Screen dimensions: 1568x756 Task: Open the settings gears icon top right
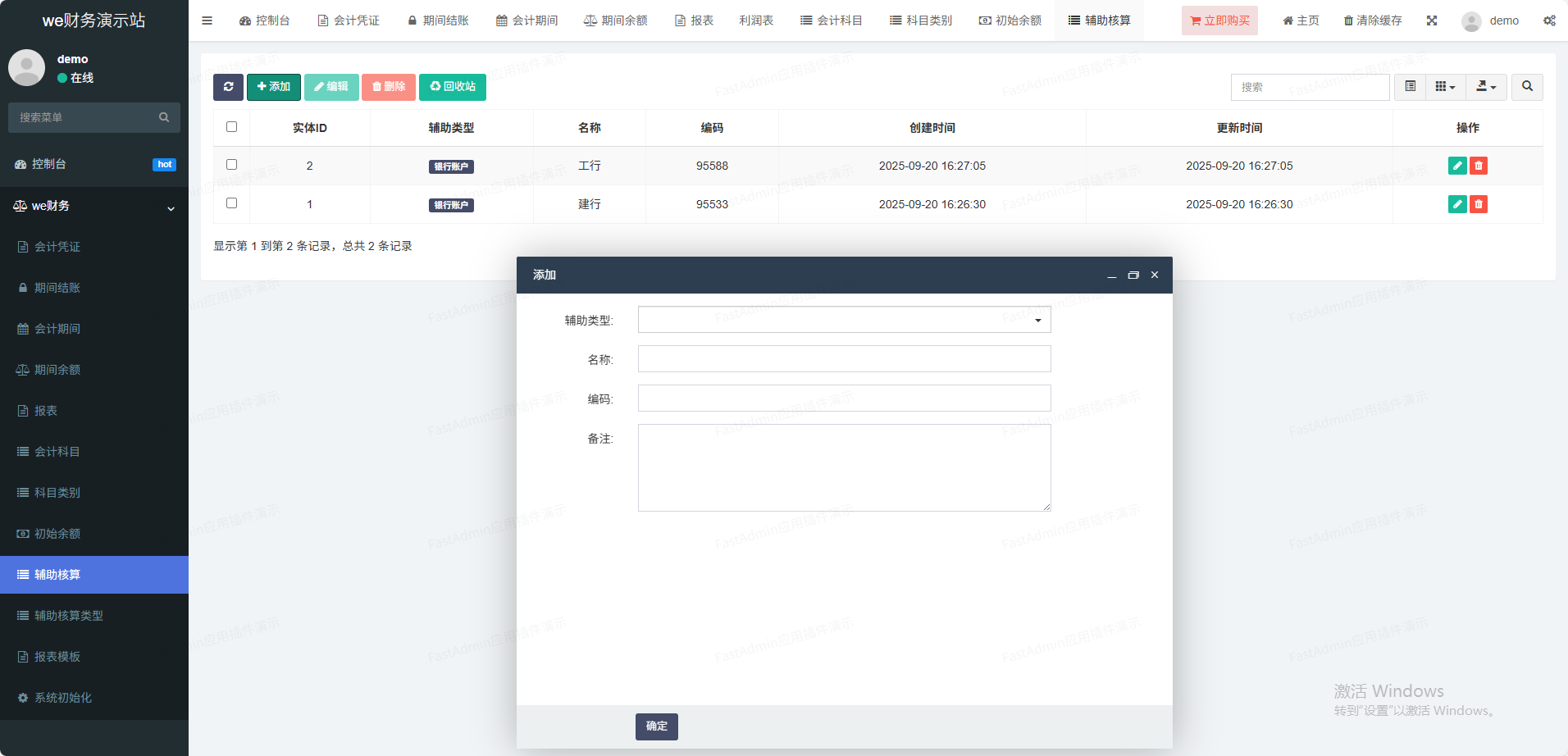(x=1548, y=20)
